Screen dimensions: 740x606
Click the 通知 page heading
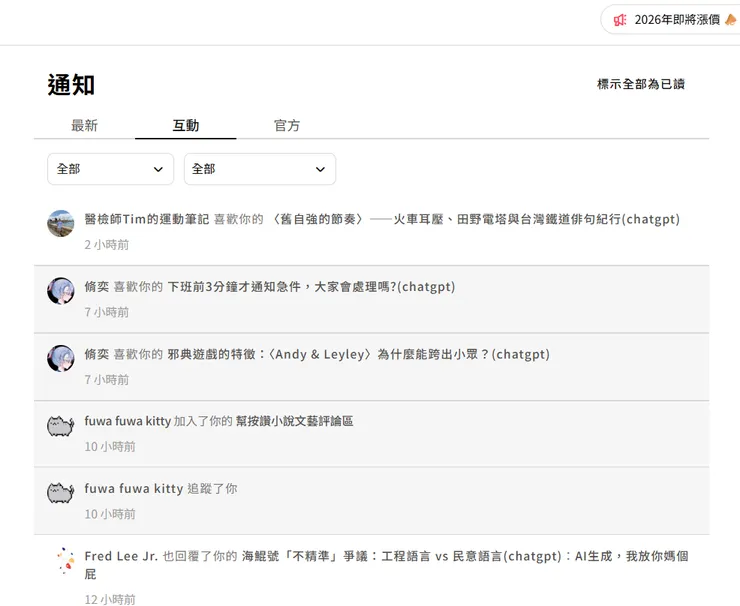[x=71, y=85]
